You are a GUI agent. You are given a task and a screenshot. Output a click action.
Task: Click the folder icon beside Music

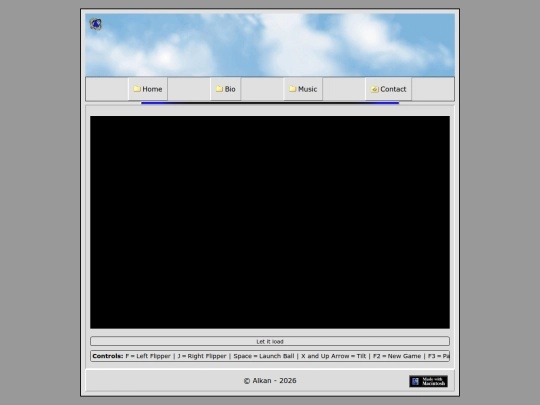(293, 89)
